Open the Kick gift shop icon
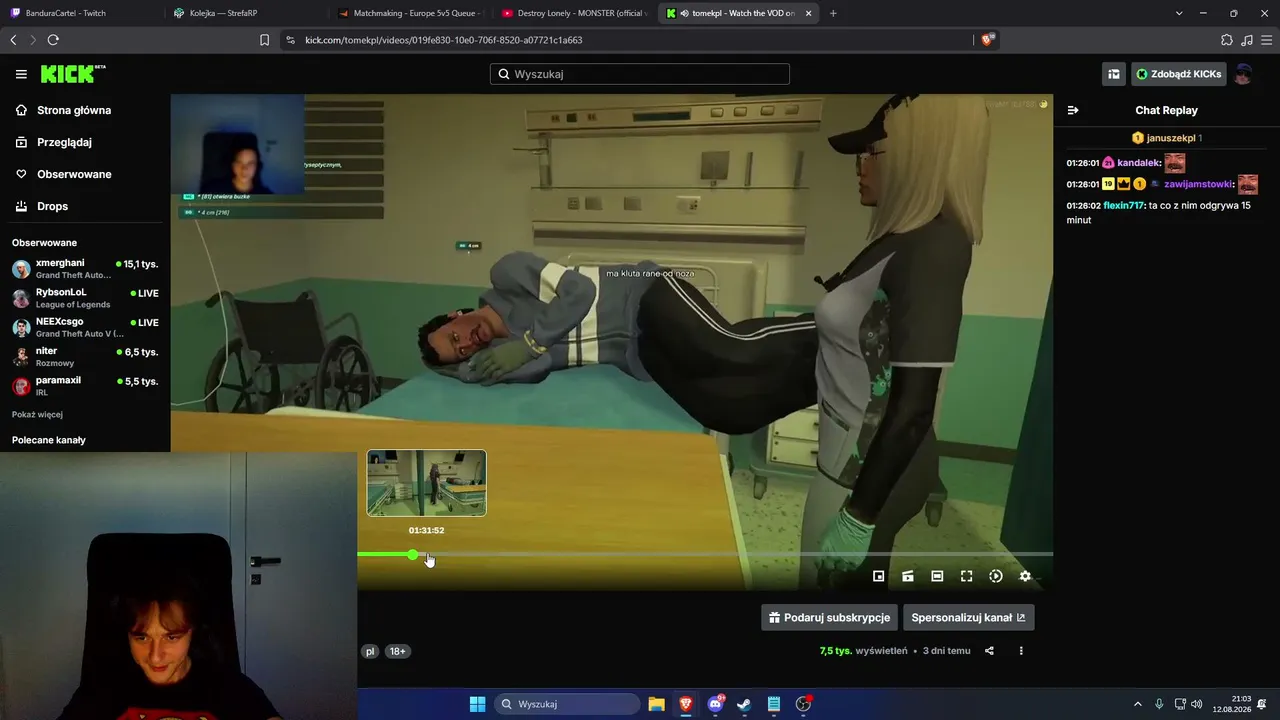Screen dimensions: 1280x720 pos(1113,74)
